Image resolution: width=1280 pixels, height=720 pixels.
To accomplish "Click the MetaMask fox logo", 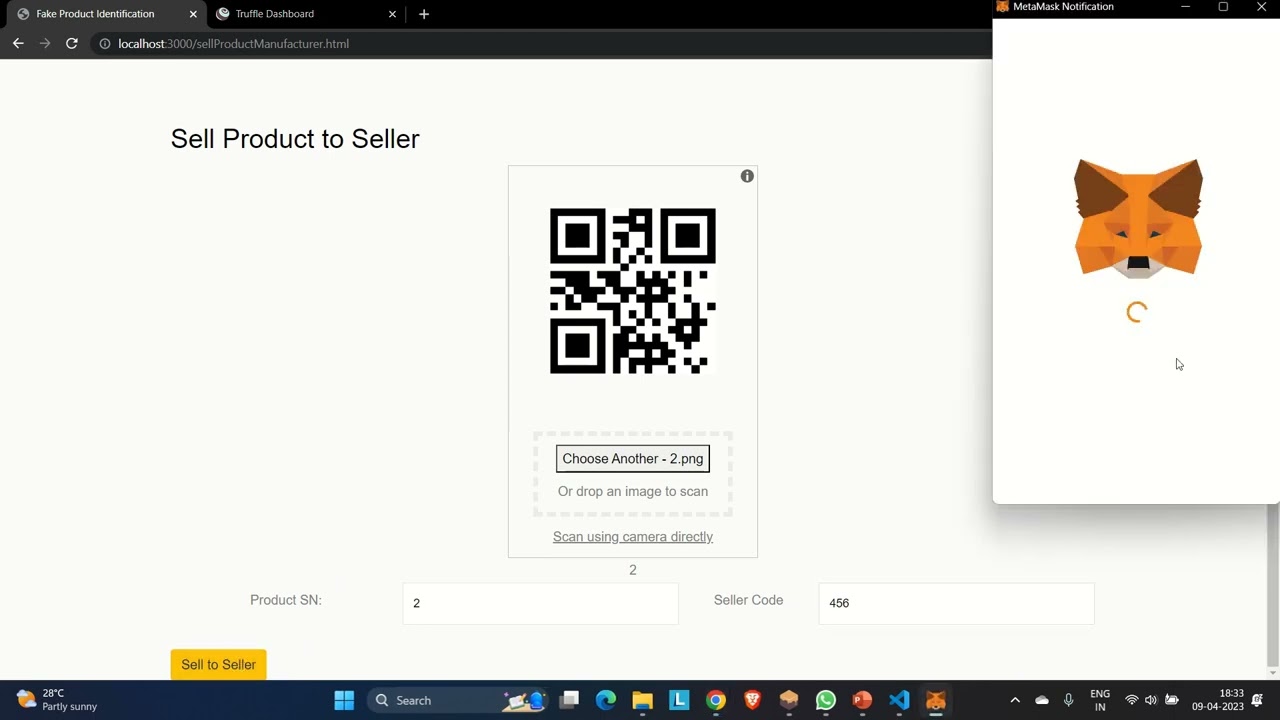I will tap(1138, 218).
